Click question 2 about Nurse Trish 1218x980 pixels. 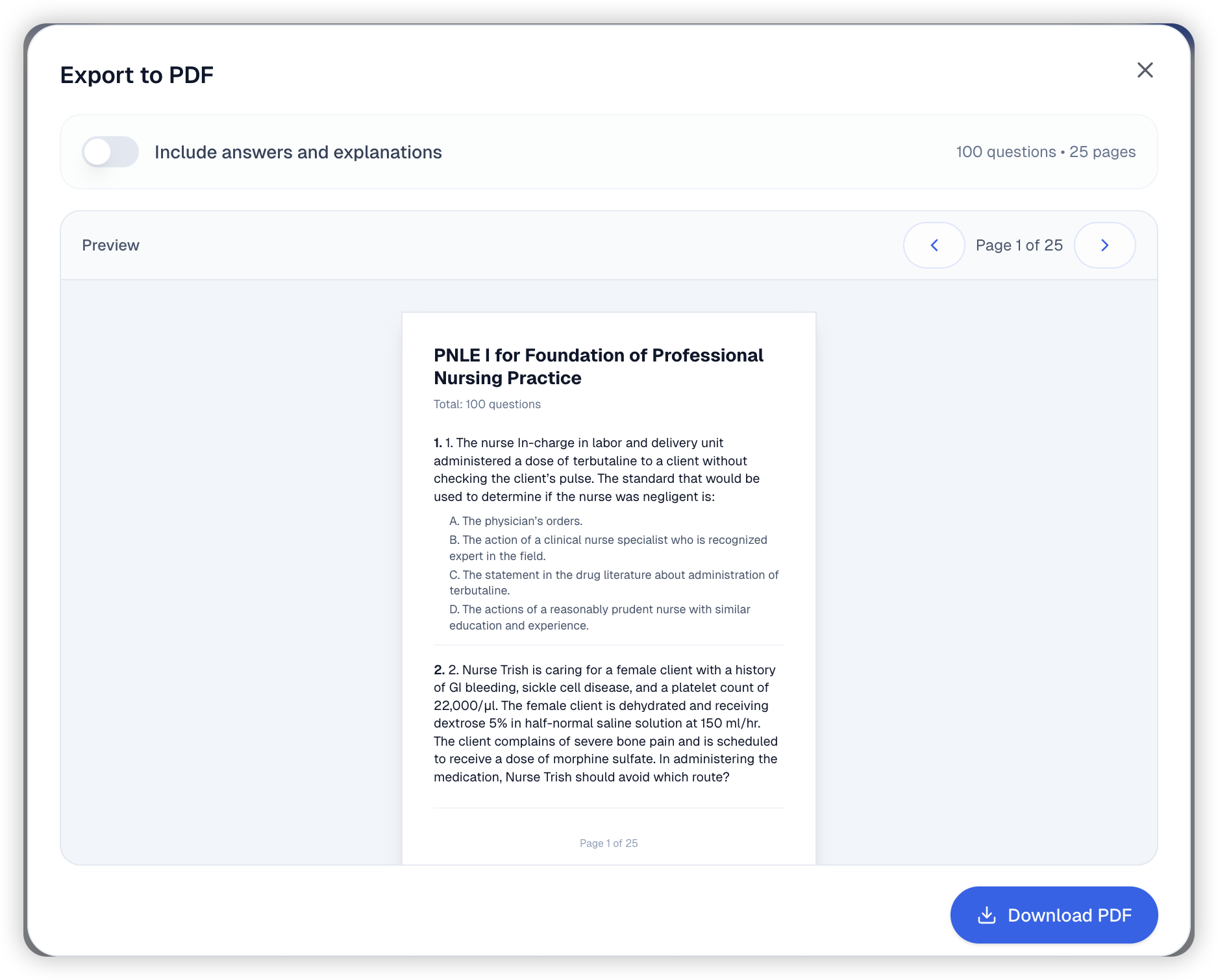click(x=605, y=723)
